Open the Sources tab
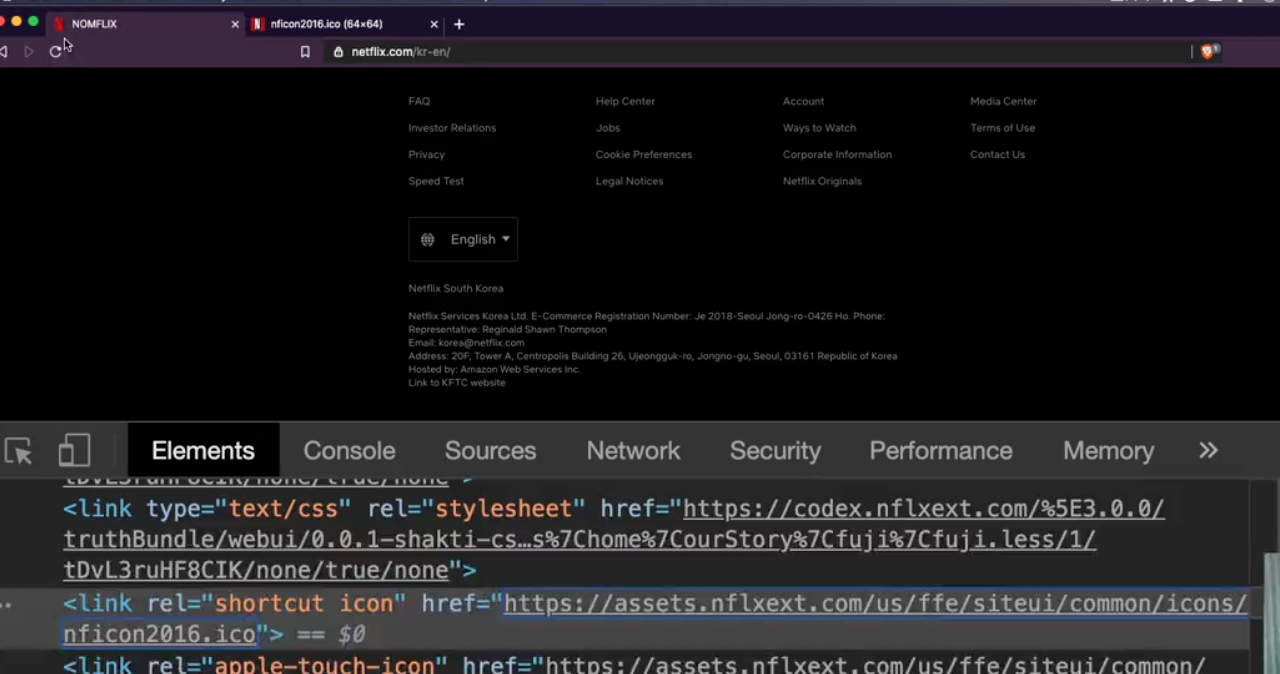Screen dimensions: 1280x674 490,451
